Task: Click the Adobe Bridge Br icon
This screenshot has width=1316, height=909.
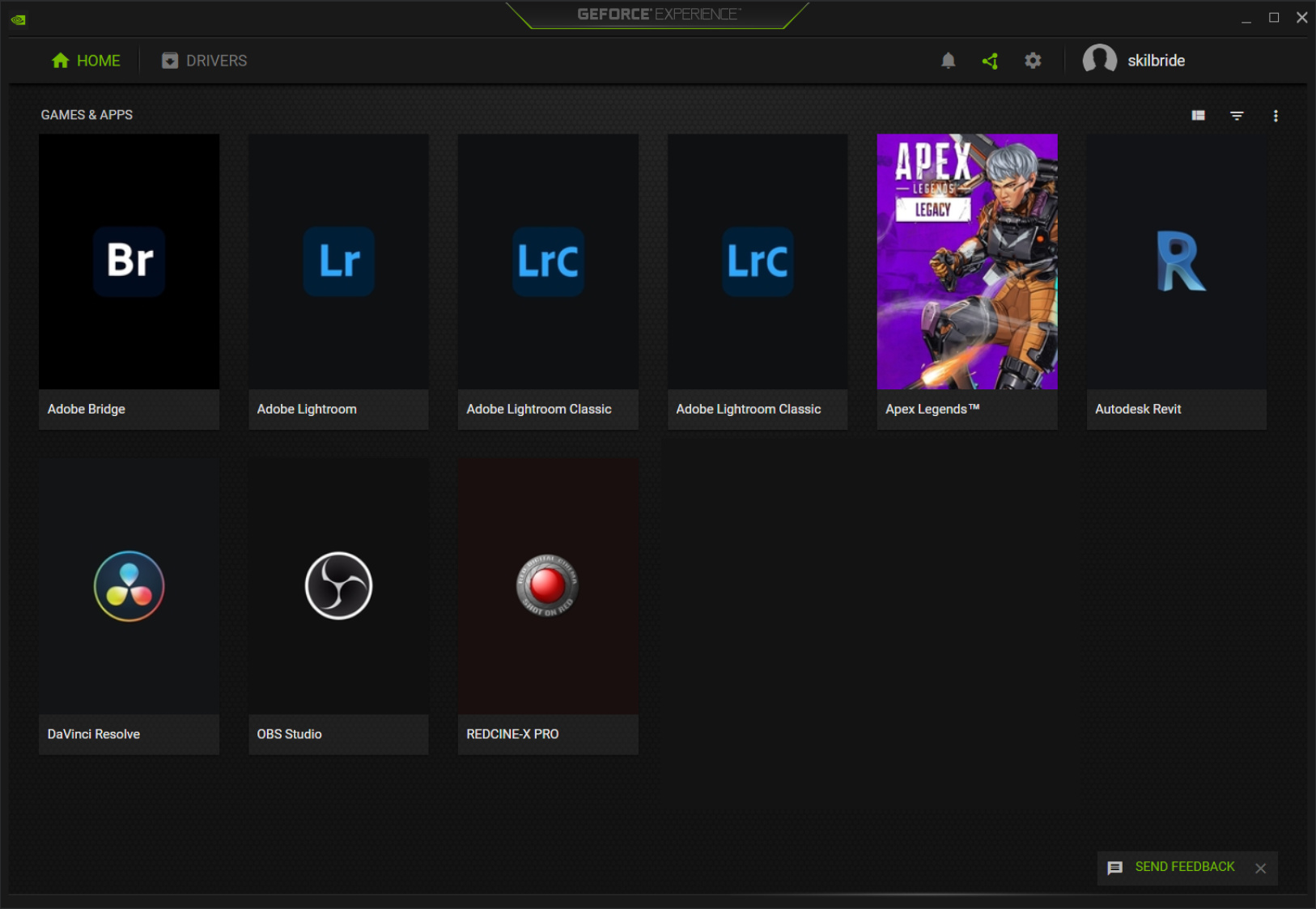Action: click(x=129, y=261)
